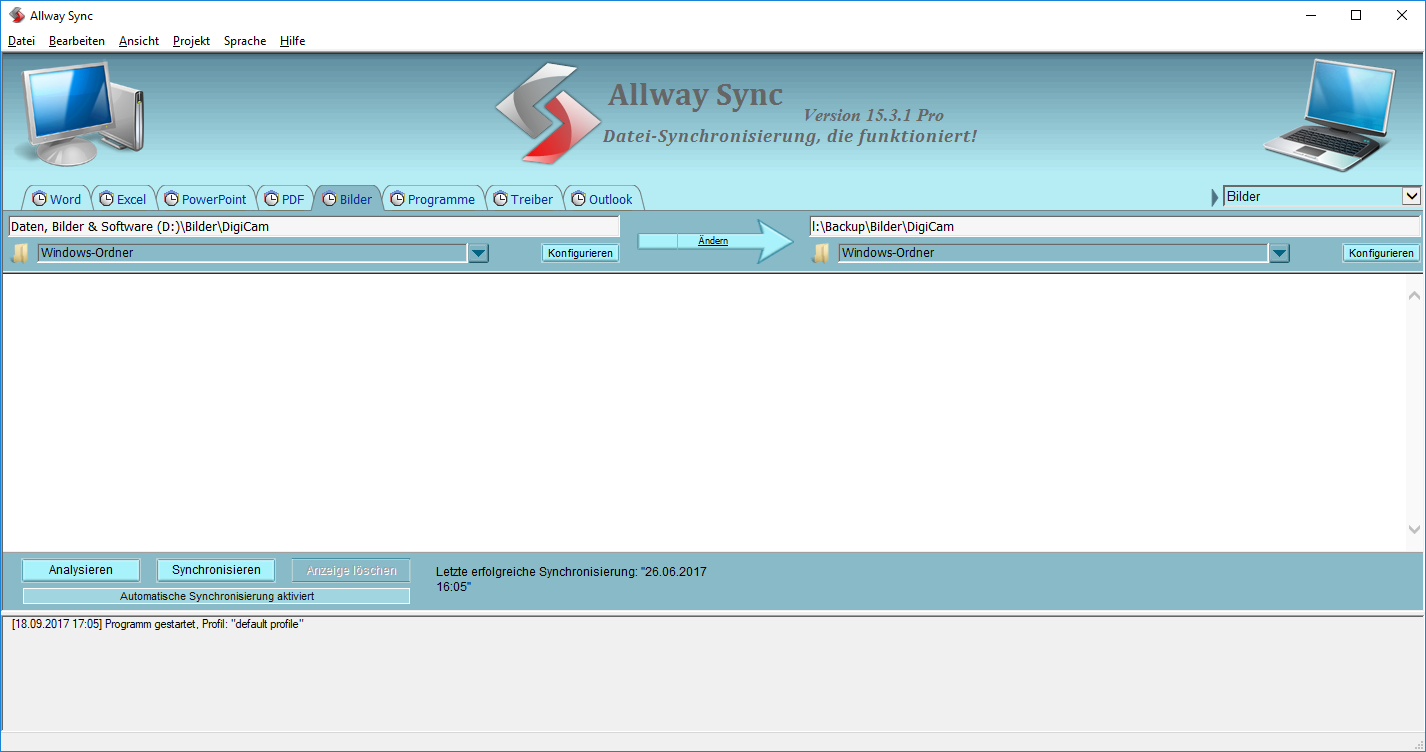Viewport: 1426px width, 752px height.
Task: Switch to the Outlook tab
Action: pos(603,199)
